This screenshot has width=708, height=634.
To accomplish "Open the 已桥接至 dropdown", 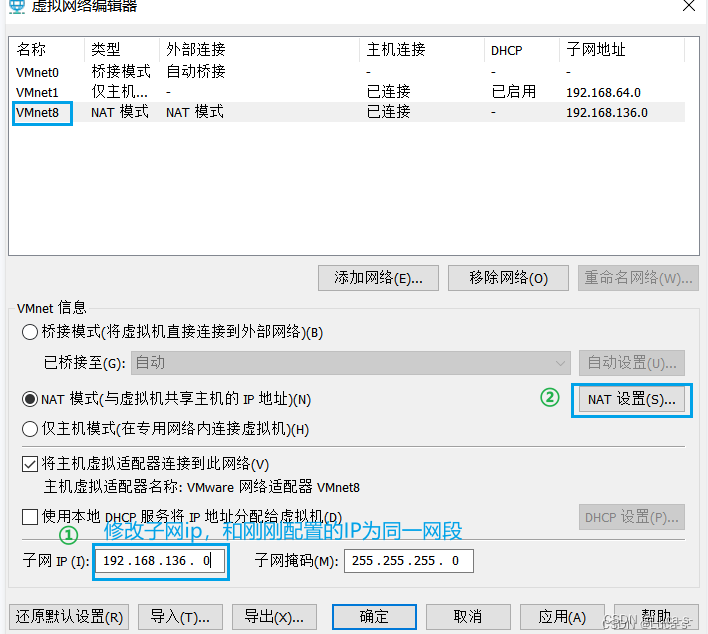I will click(x=351, y=363).
